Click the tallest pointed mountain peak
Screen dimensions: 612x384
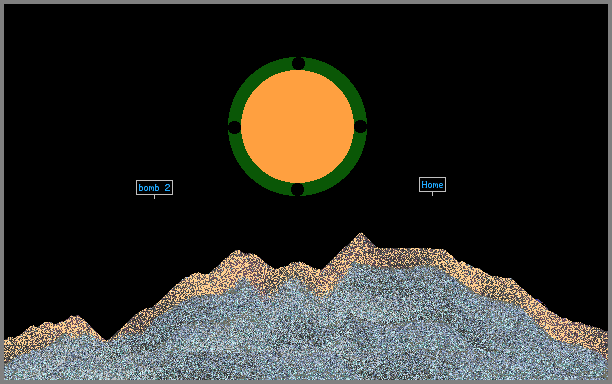click(x=361, y=235)
